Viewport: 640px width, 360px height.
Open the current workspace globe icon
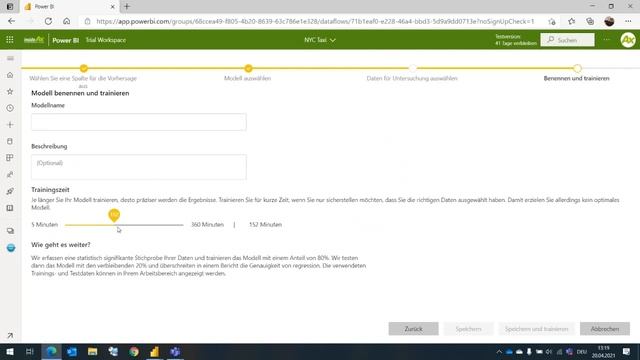pos(11,248)
